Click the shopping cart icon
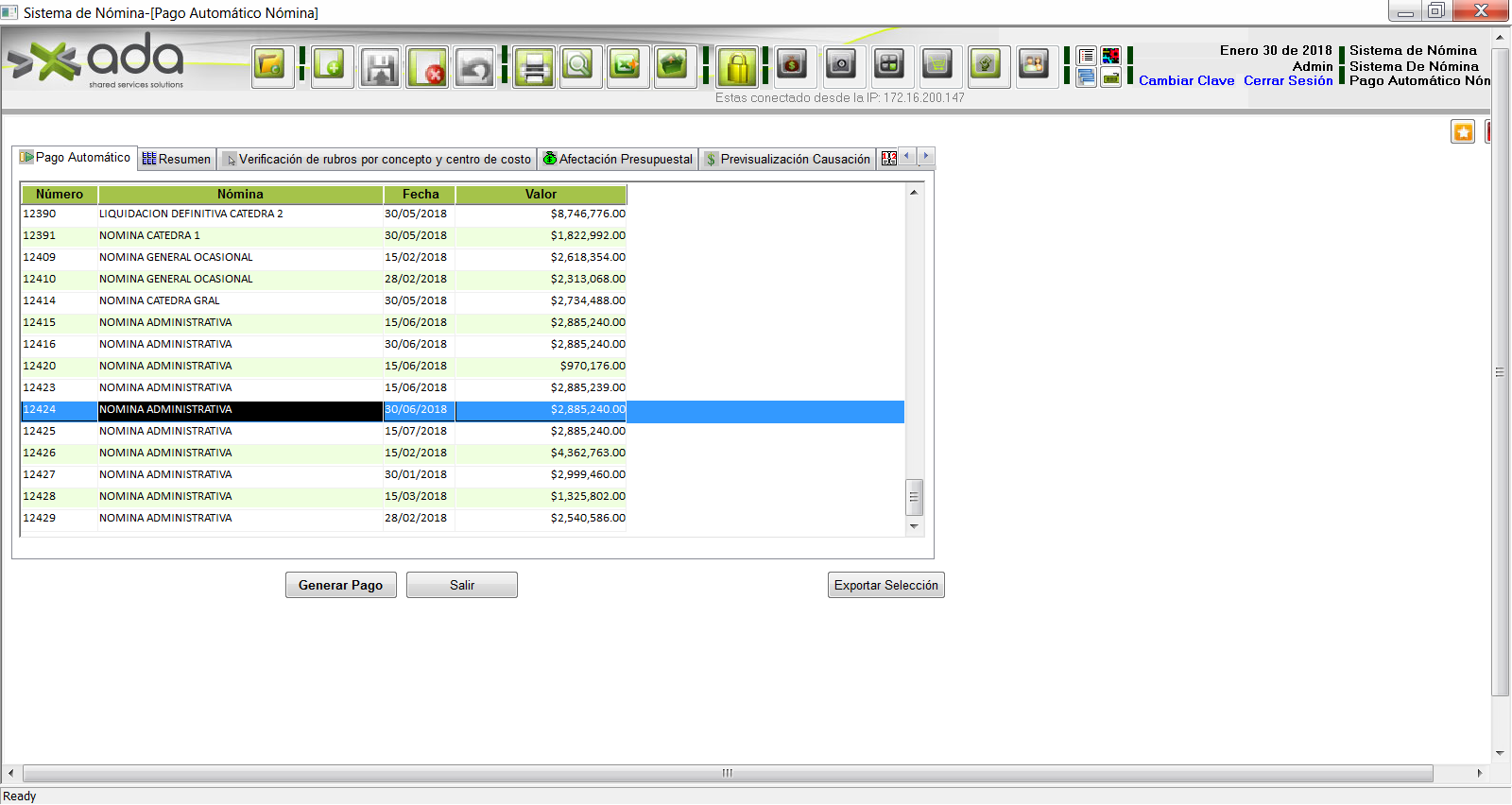Viewport: 1512px width, 805px height. point(937,65)
